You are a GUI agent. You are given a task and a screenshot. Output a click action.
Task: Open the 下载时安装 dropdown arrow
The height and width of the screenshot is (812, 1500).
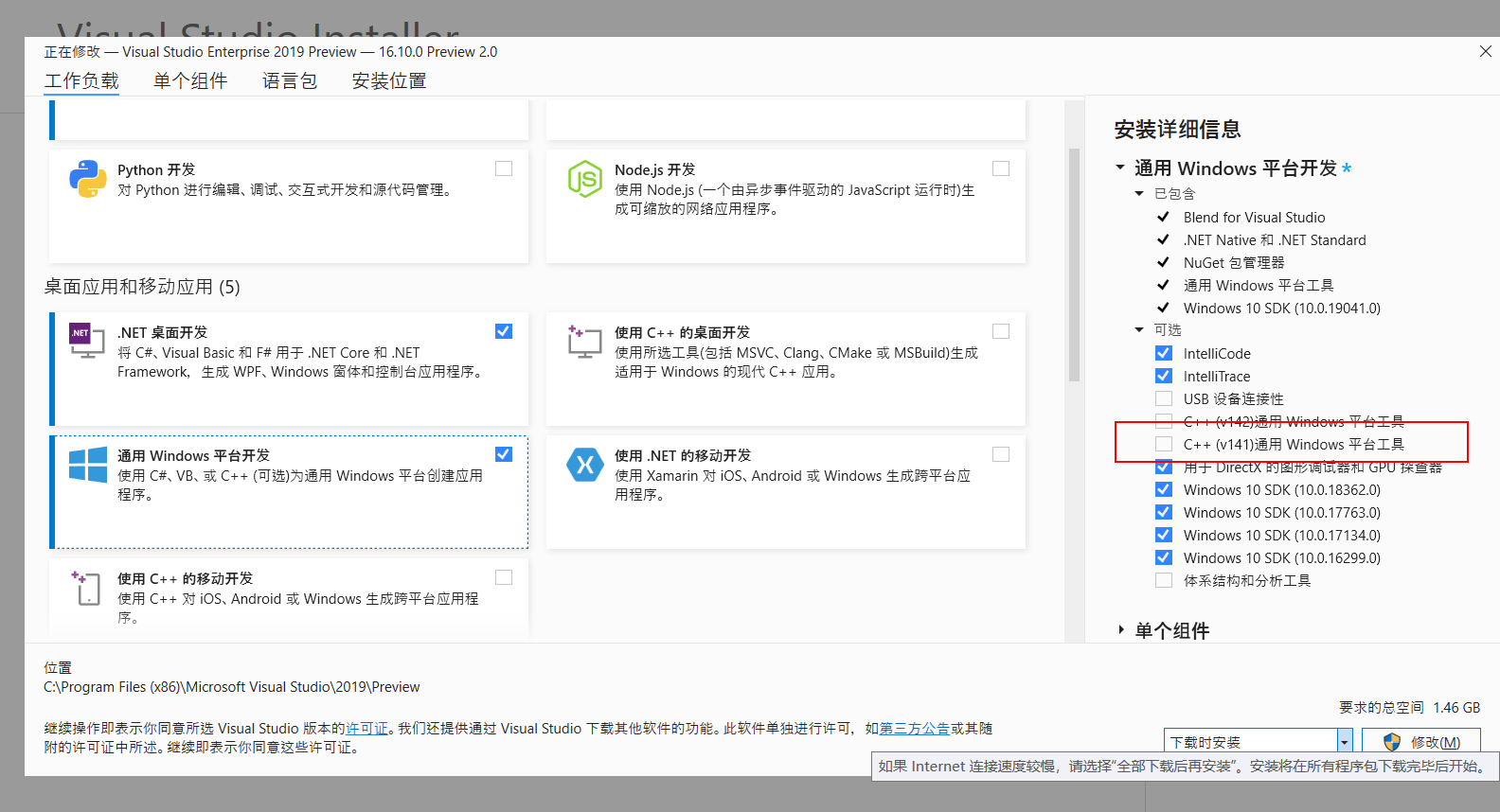tap(1344, 742)
